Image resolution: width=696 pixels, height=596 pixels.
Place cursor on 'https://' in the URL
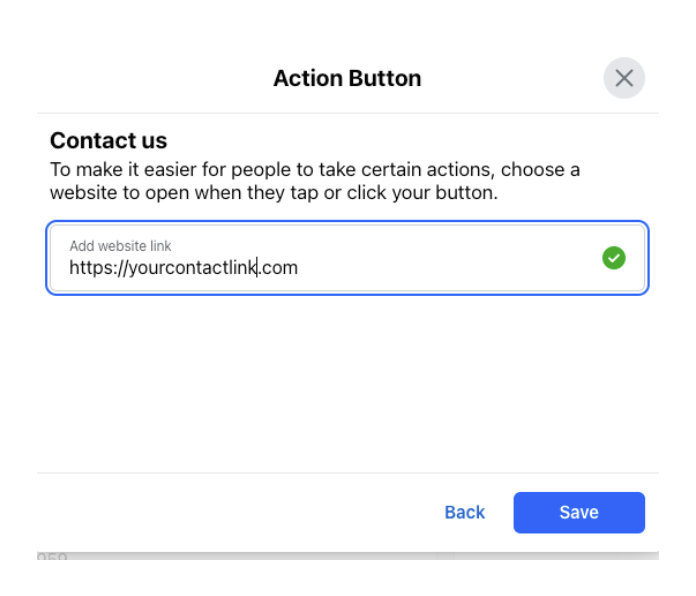point(99,268)
